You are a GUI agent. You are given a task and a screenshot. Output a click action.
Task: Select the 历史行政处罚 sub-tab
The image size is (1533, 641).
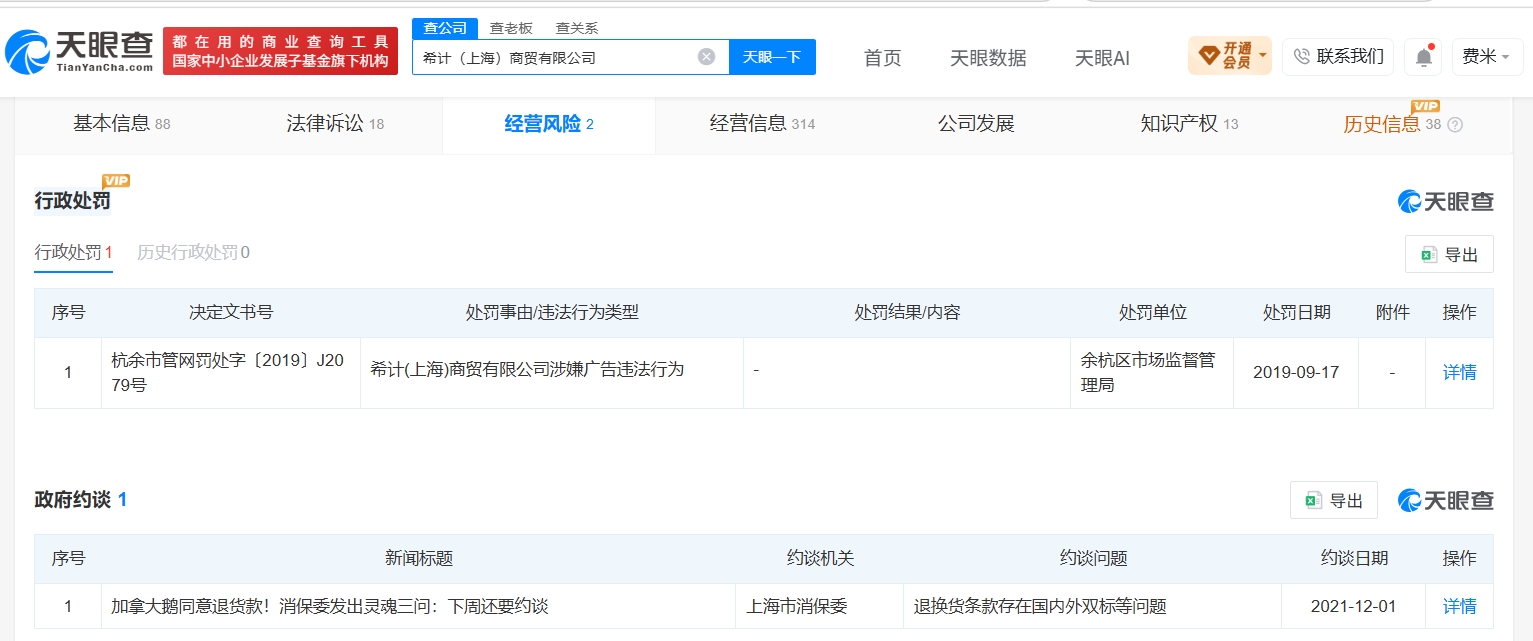193,252
